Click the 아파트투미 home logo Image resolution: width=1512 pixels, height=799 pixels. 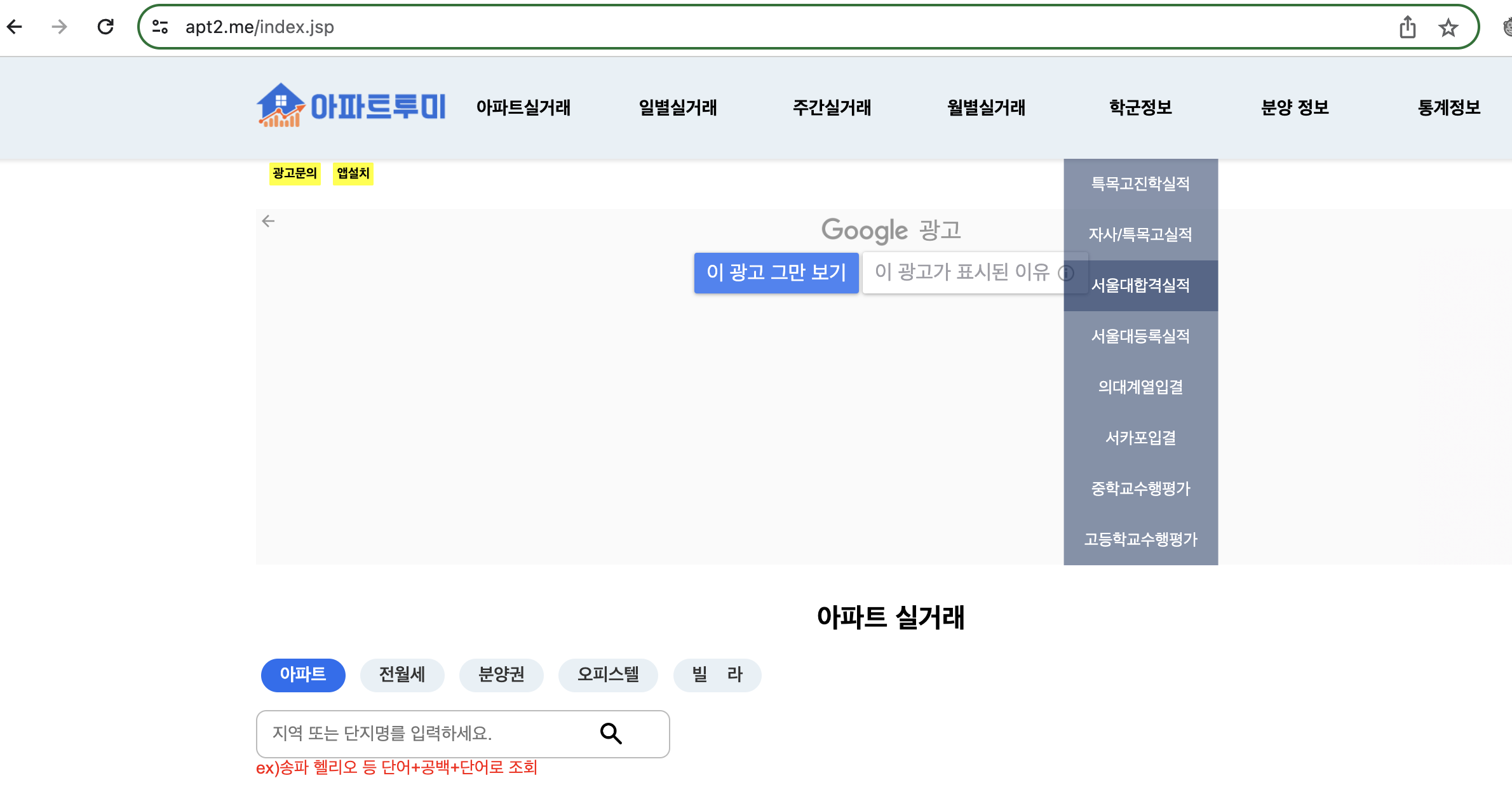(x=351, y=106)
